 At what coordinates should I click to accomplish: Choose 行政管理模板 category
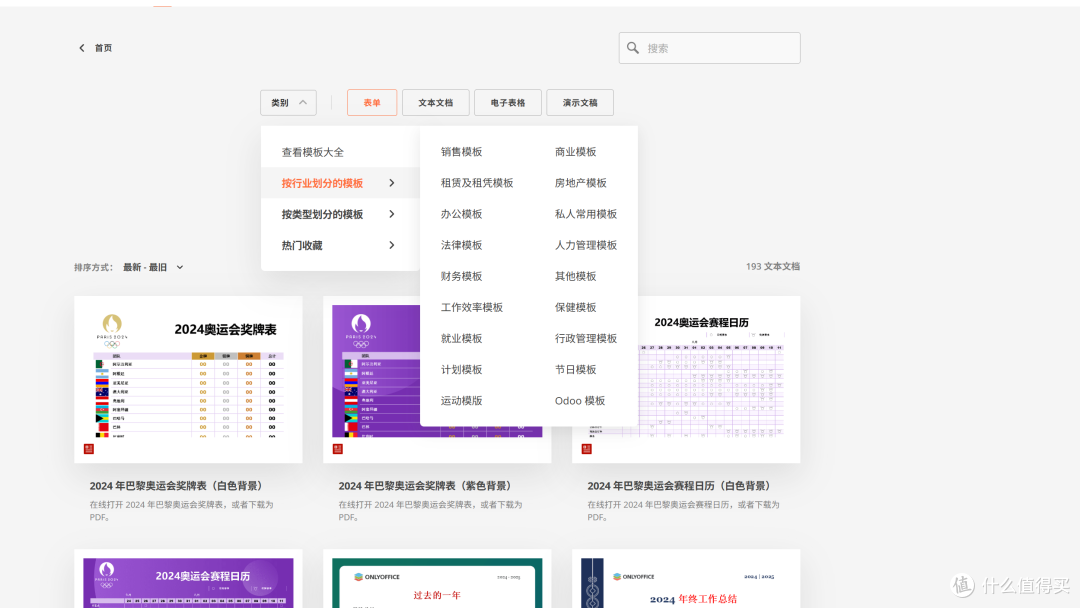coord(586,338)
